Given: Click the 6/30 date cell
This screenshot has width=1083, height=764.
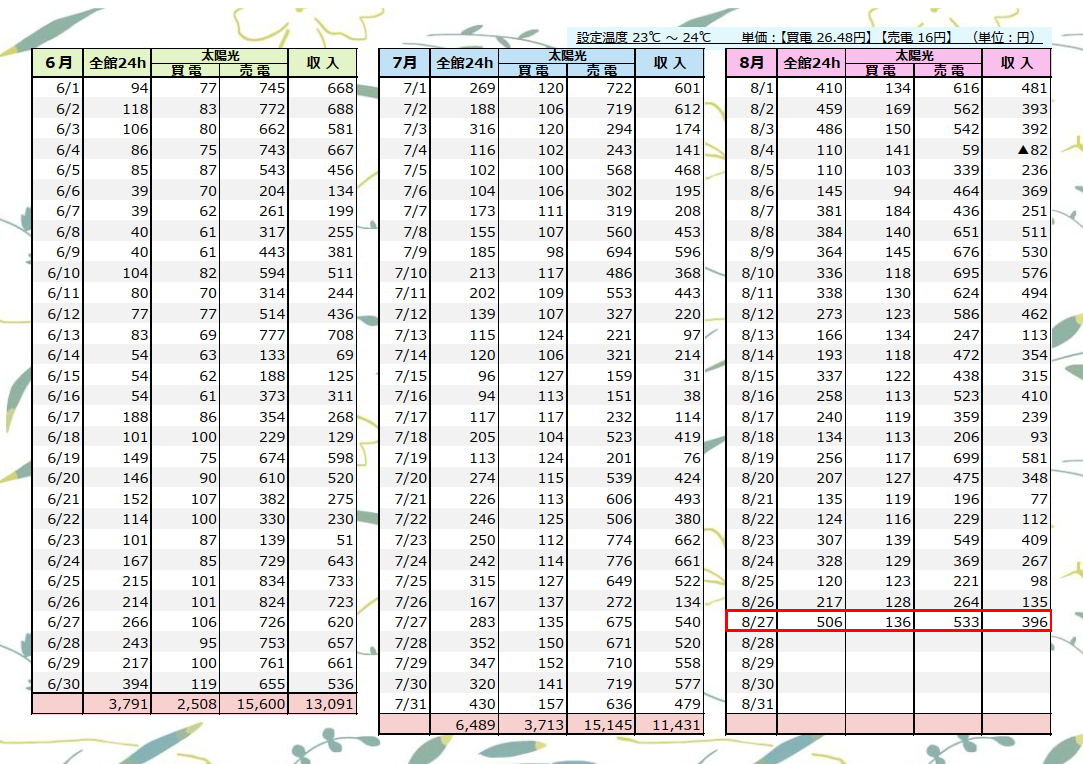Looking at the screenshot, I should [x=57, y=684].
